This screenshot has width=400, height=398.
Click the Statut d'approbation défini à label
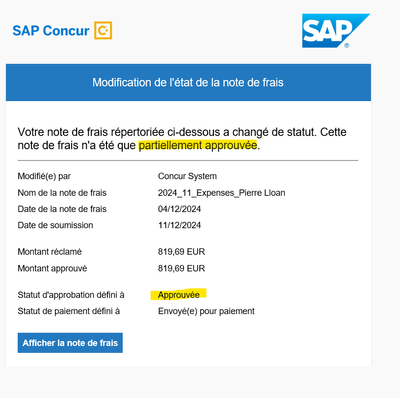point(71,295)
